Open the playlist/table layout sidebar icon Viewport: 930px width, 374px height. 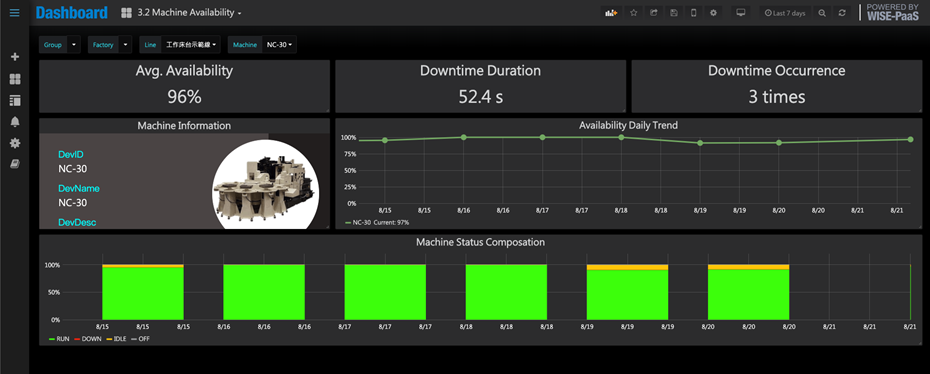15,100
